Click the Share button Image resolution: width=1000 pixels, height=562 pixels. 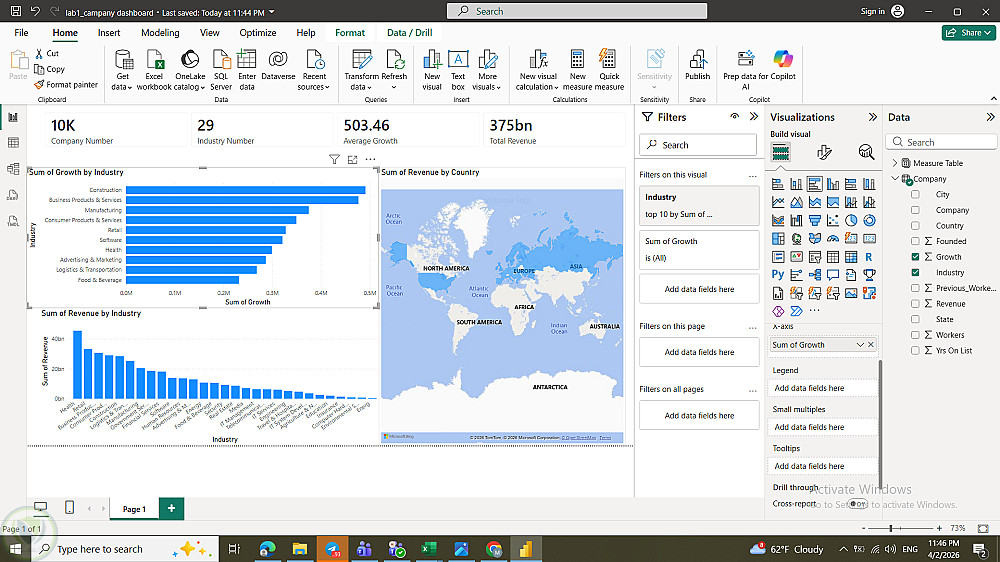(968, 33)
